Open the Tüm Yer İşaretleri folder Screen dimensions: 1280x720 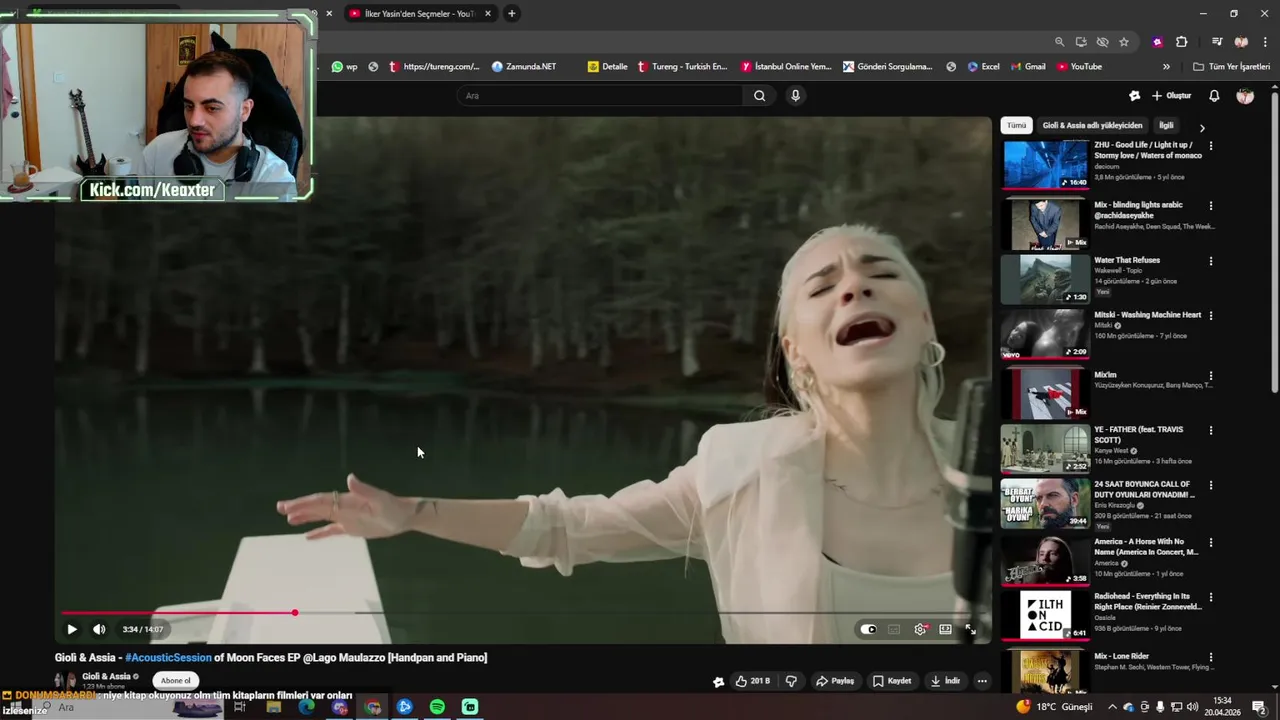[x=1231, y=67]
